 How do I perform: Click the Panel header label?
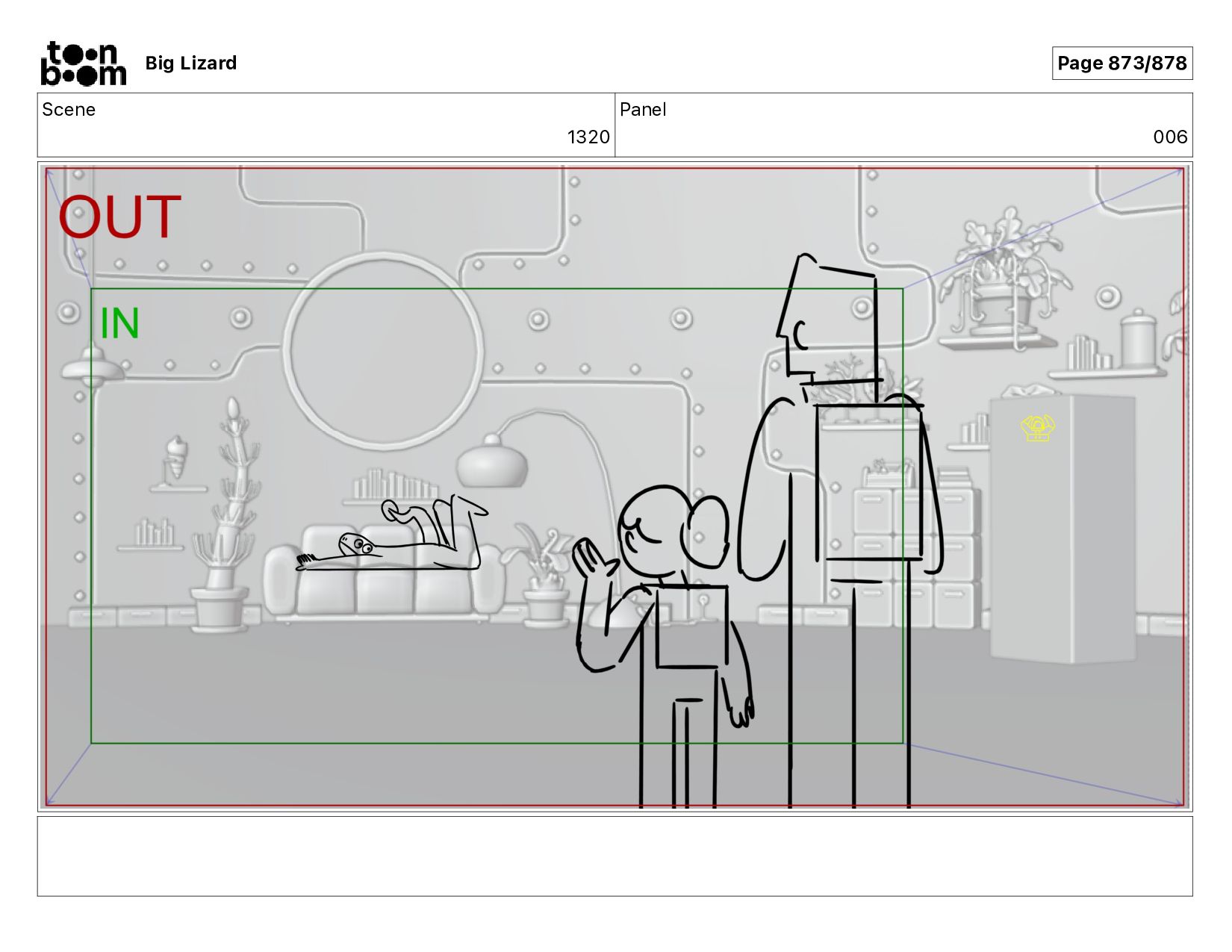(x=643, y=109)
